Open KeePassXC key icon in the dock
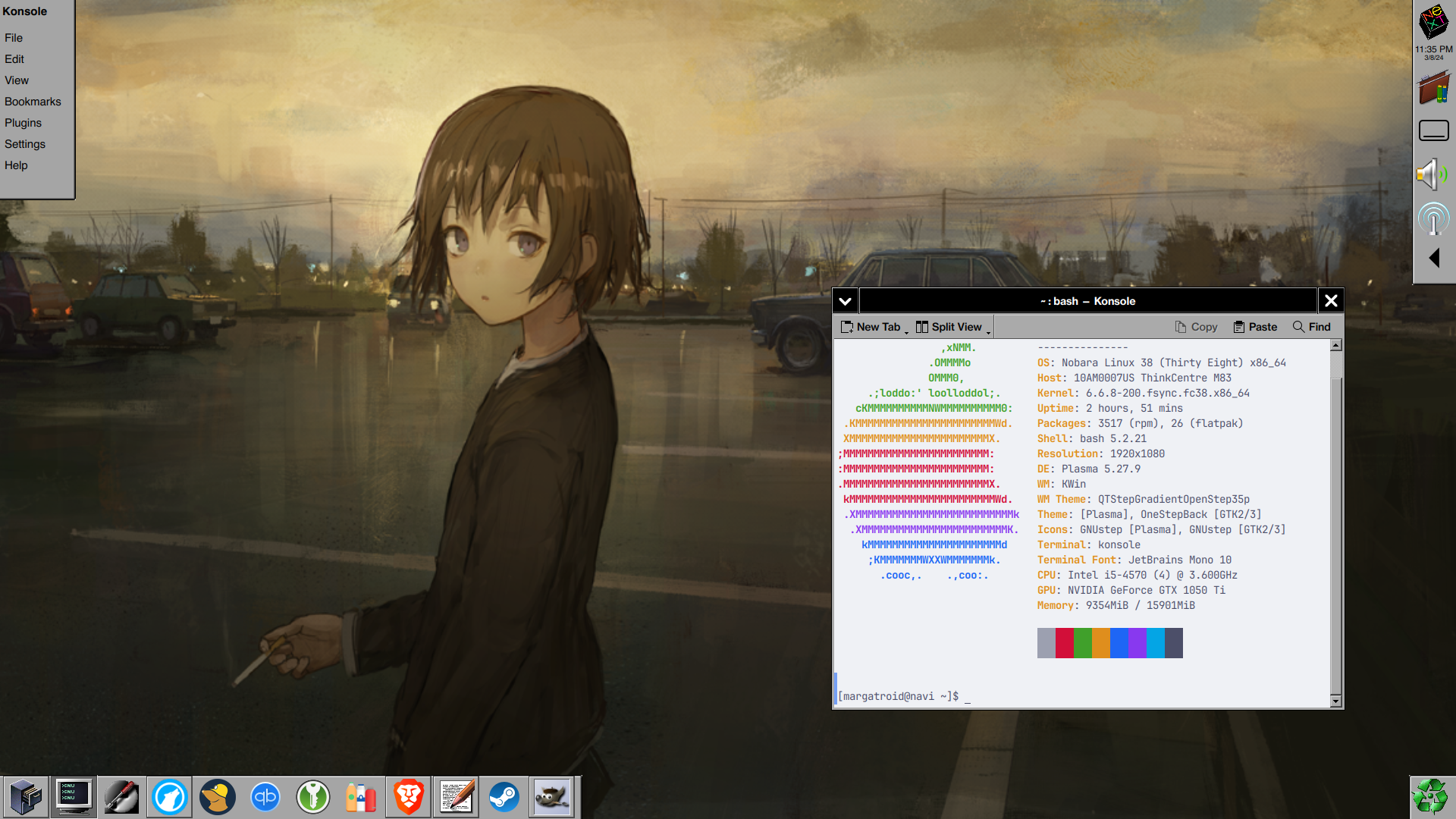 (x=312, y=797)
